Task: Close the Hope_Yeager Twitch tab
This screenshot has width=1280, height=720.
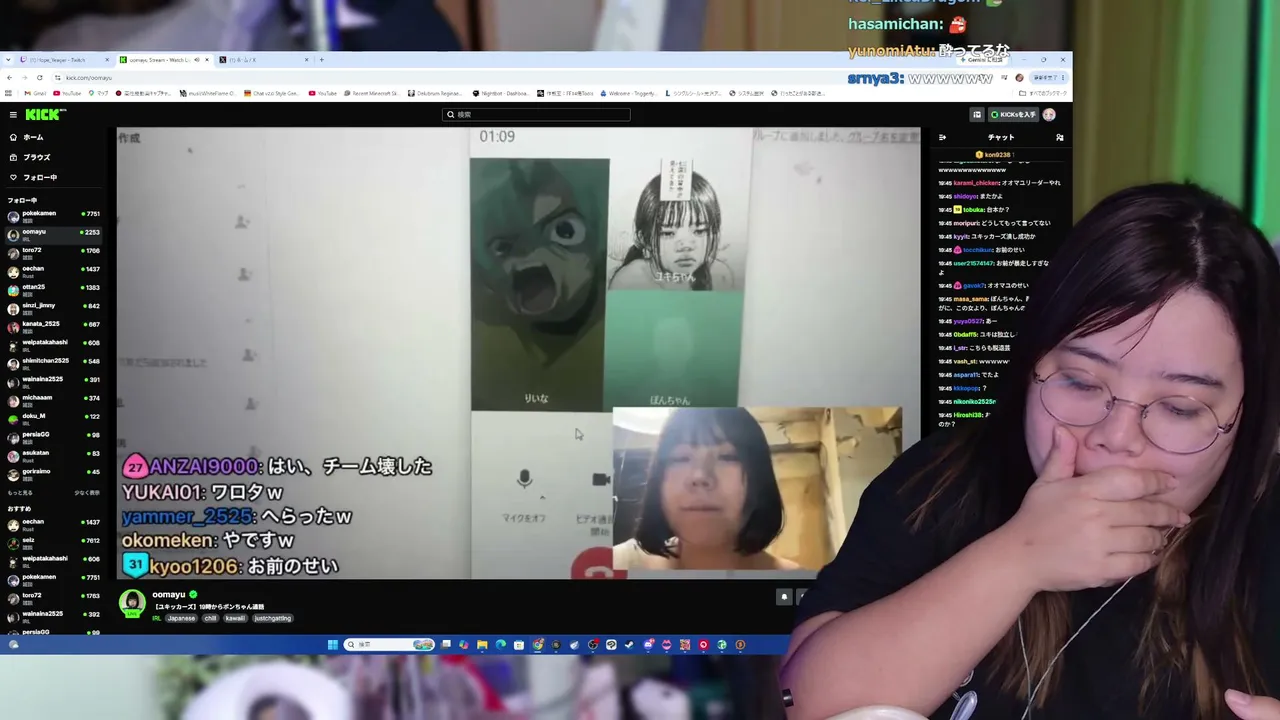Action: (108, 60)
